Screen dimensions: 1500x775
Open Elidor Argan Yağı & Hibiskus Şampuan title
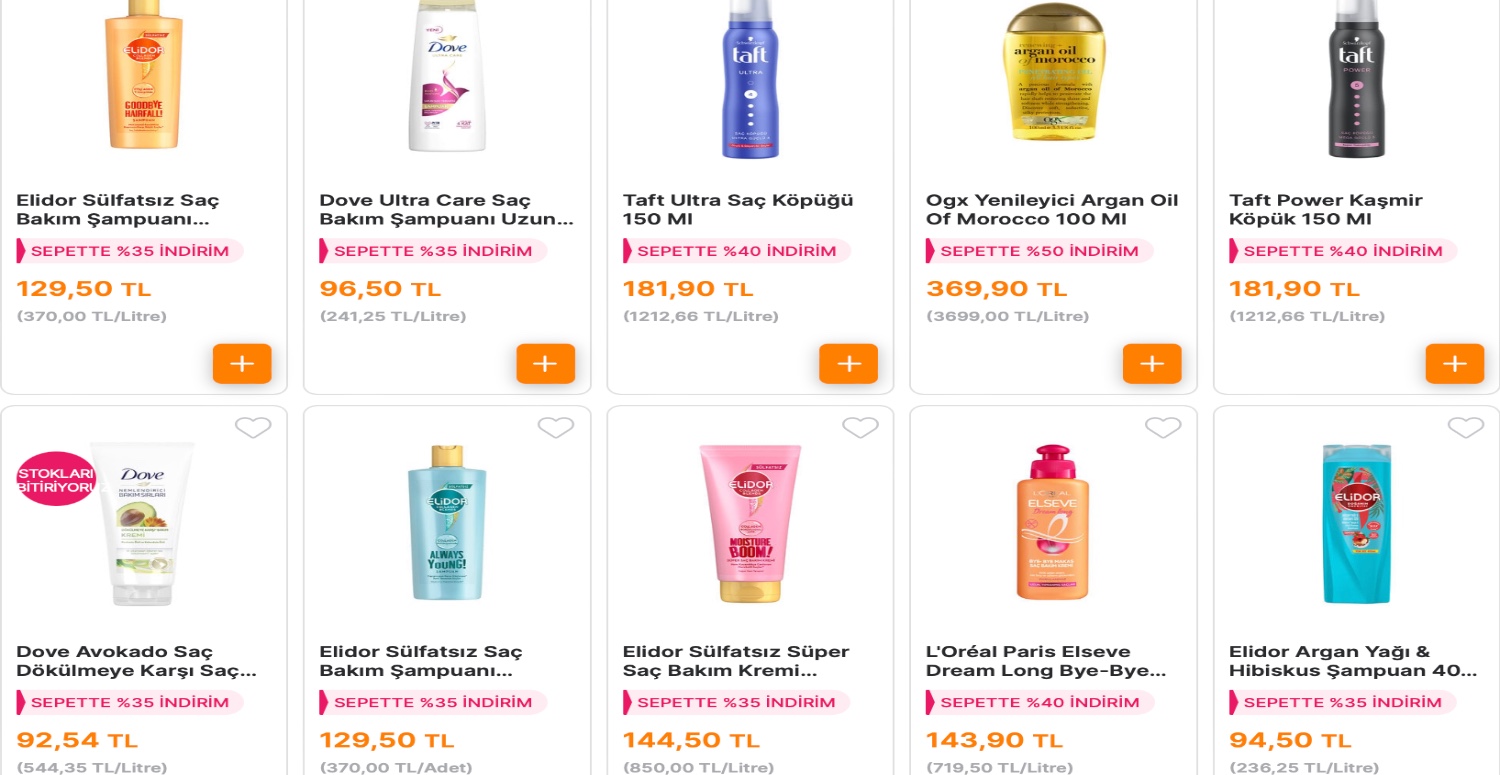tap(1353, 661)
